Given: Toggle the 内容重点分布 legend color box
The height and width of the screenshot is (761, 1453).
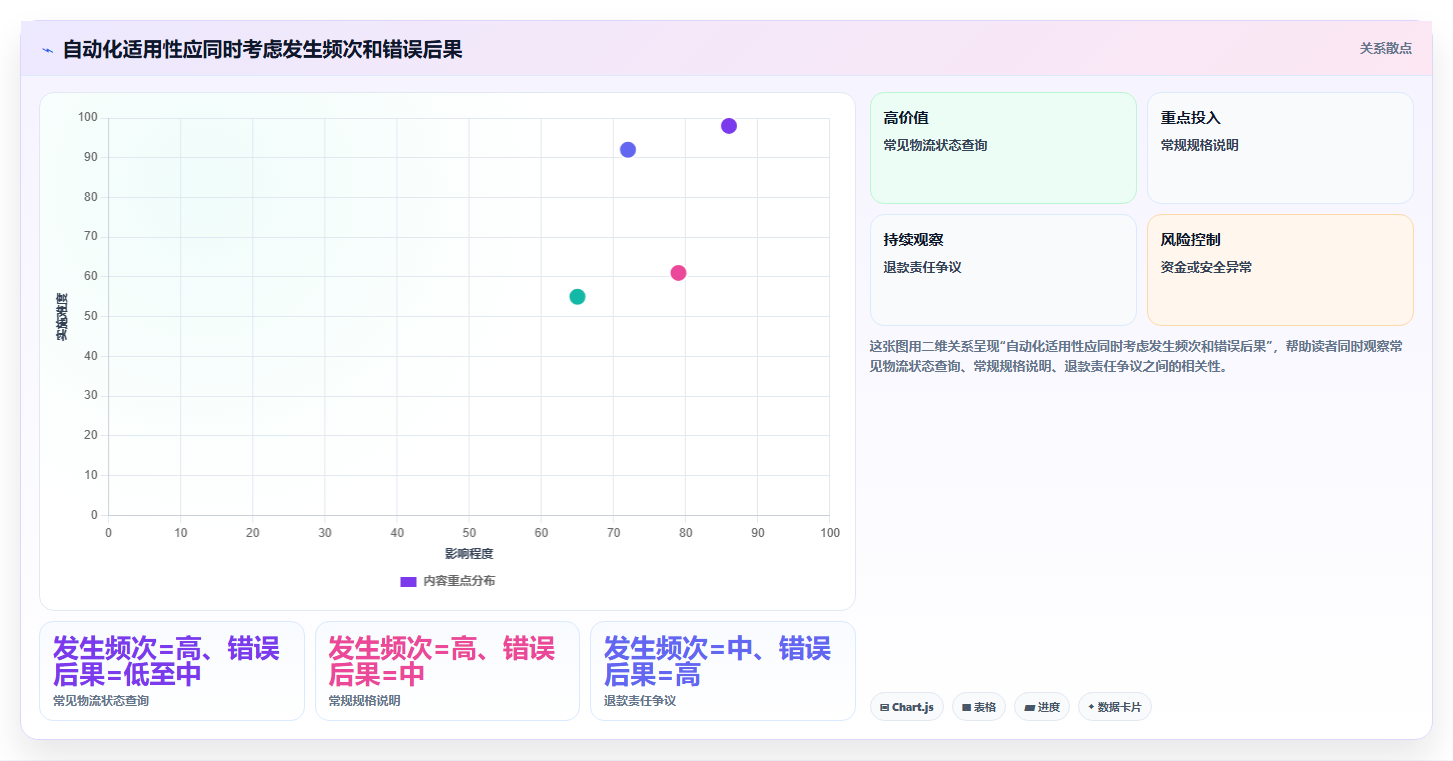Looking at the screenshot, I should coord(408,581).
